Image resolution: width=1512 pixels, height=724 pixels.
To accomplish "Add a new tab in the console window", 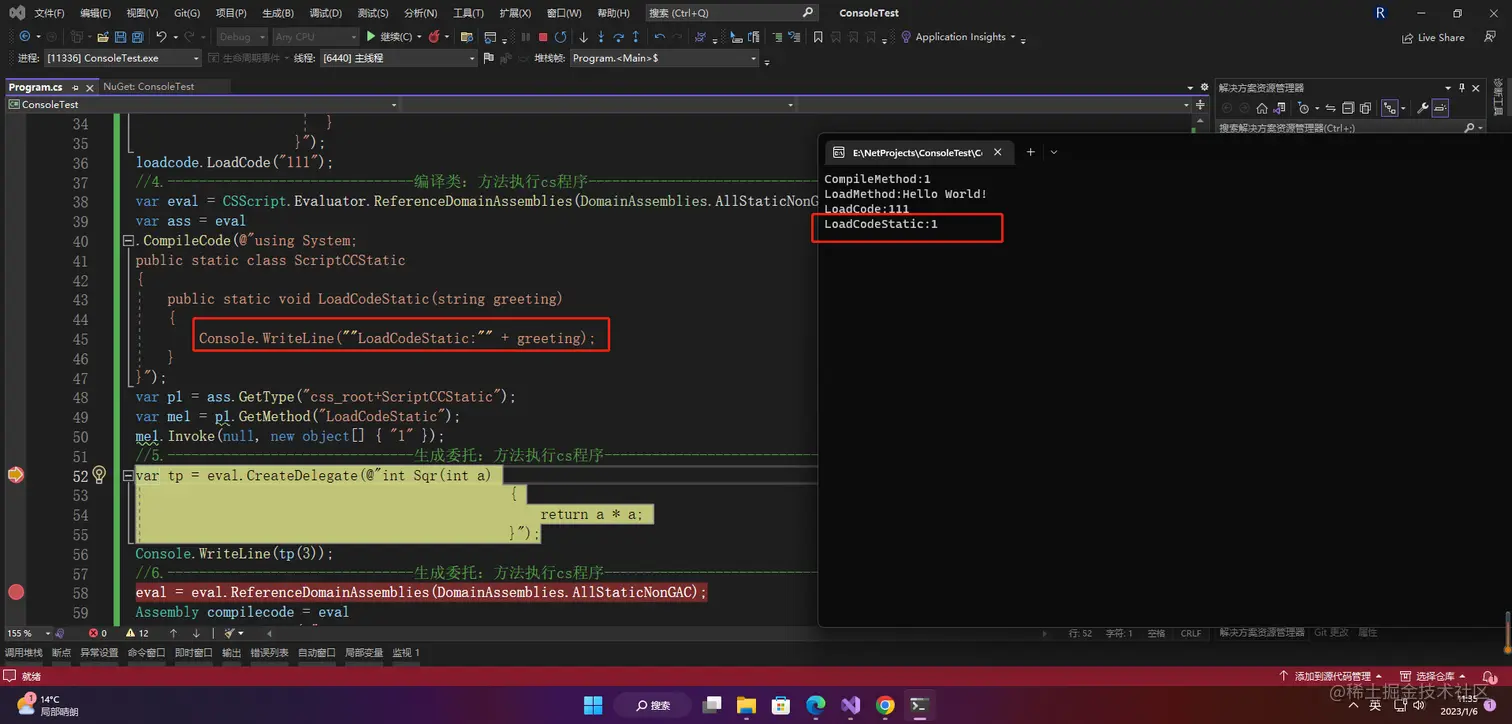I will click(1030, 152).
